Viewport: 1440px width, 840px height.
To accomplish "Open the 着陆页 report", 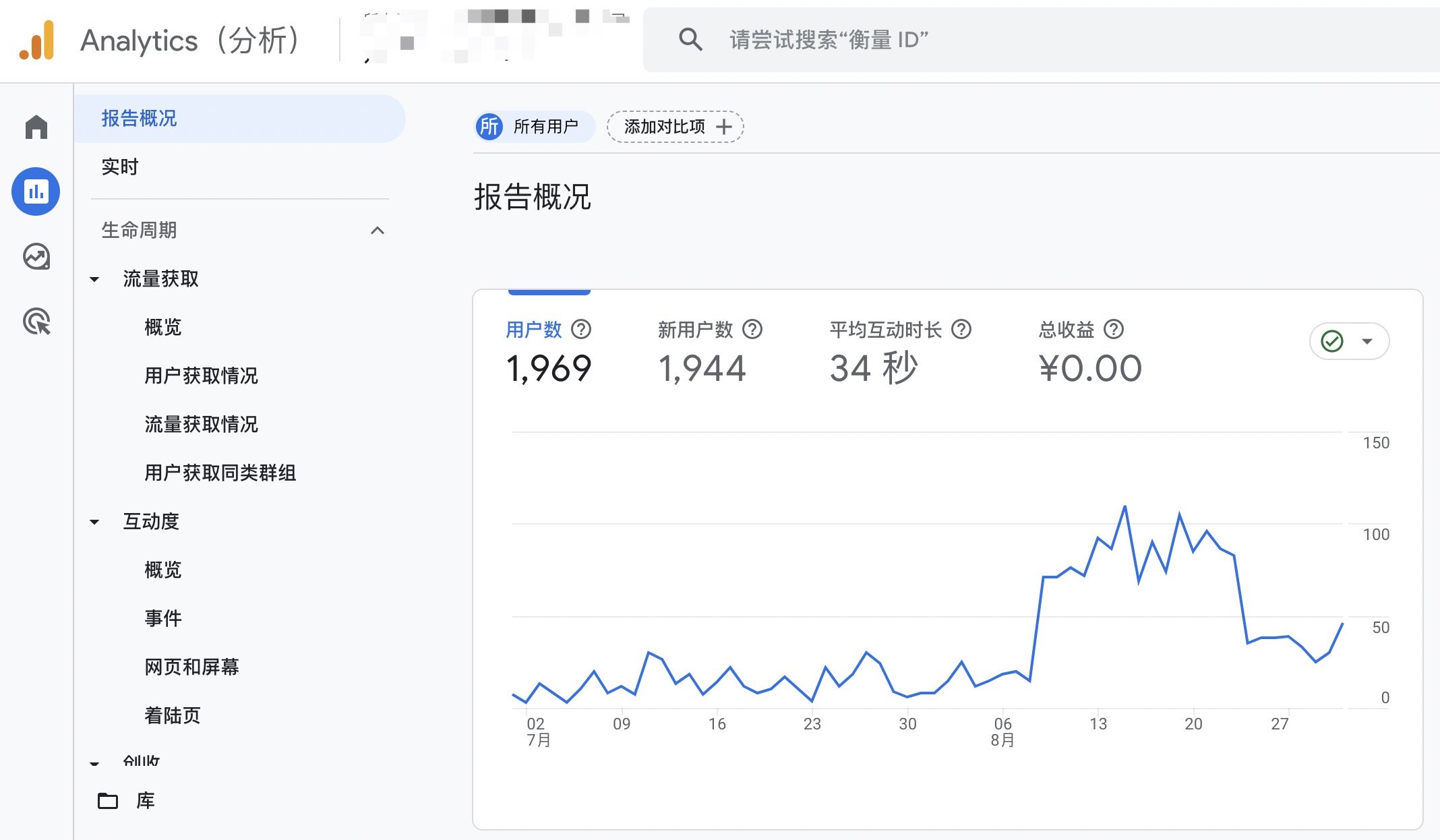I will [x=173, y=715].
